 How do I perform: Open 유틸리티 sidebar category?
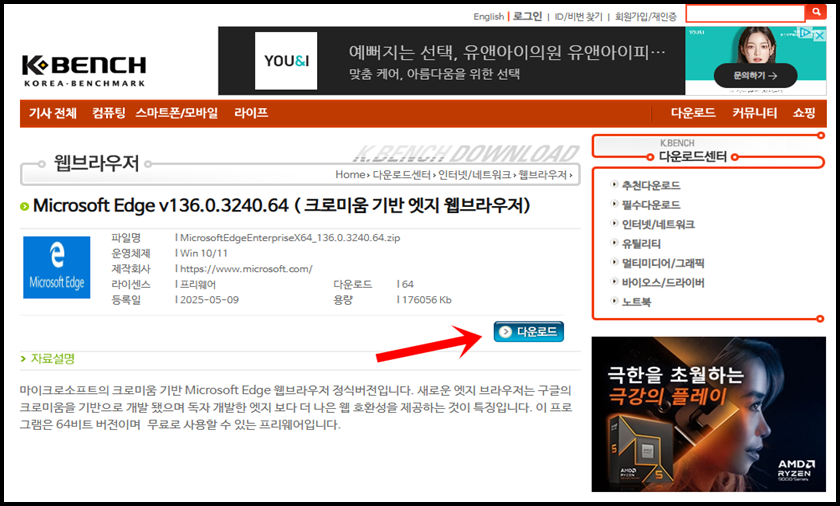[x=641, y=244]
